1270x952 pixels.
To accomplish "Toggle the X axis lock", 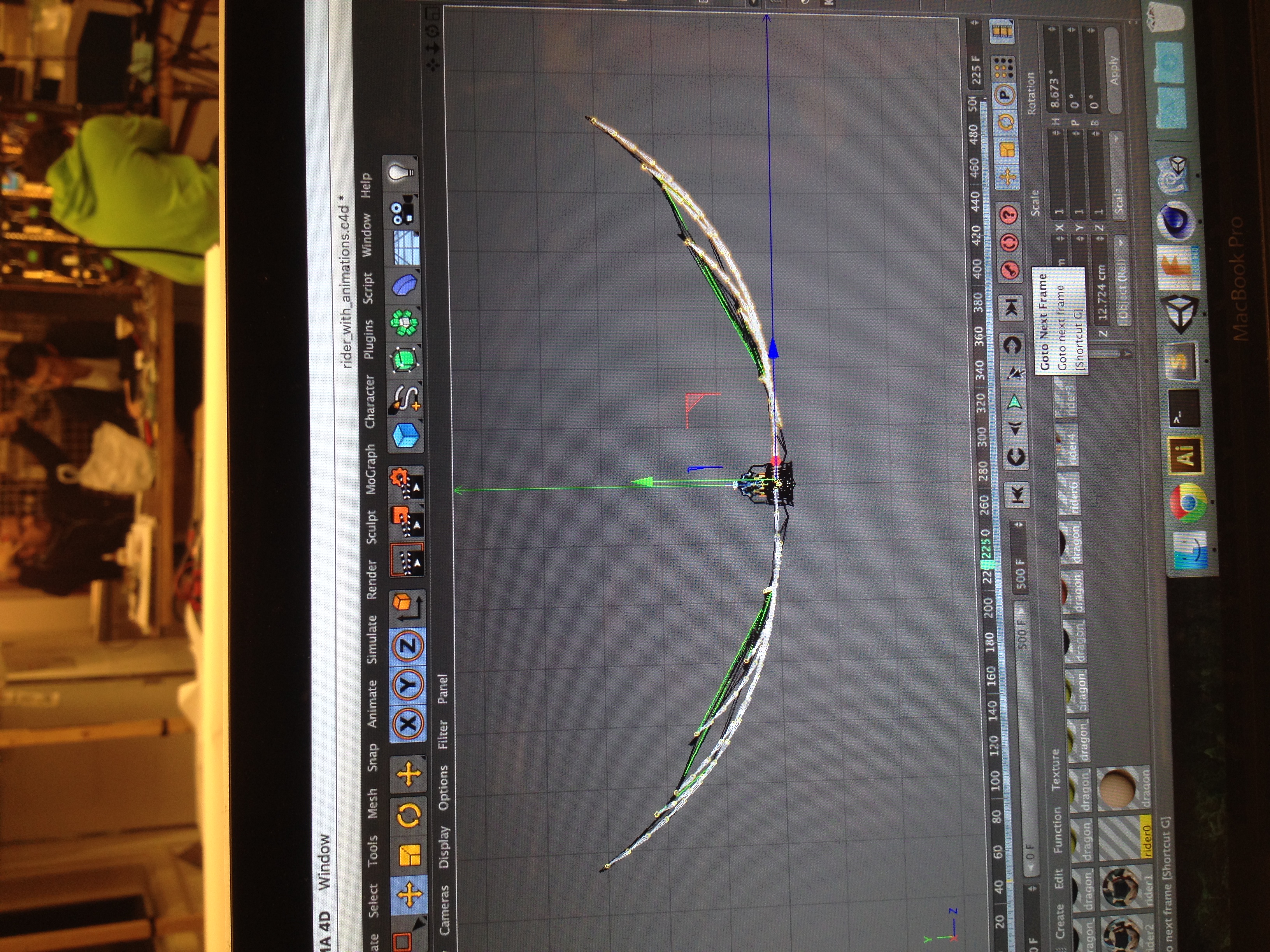I will (408, 724).
